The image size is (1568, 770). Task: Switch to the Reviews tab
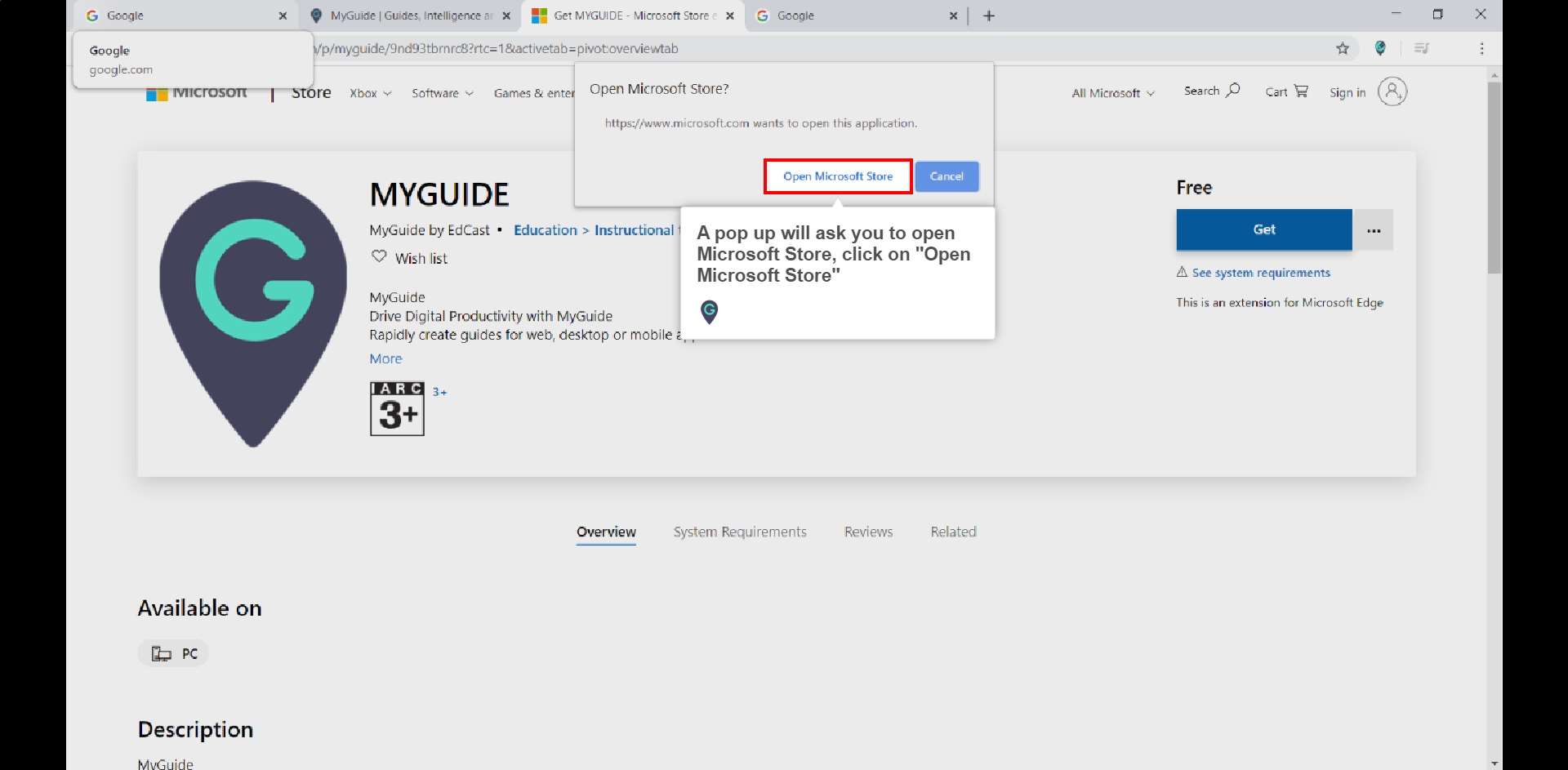868,532
